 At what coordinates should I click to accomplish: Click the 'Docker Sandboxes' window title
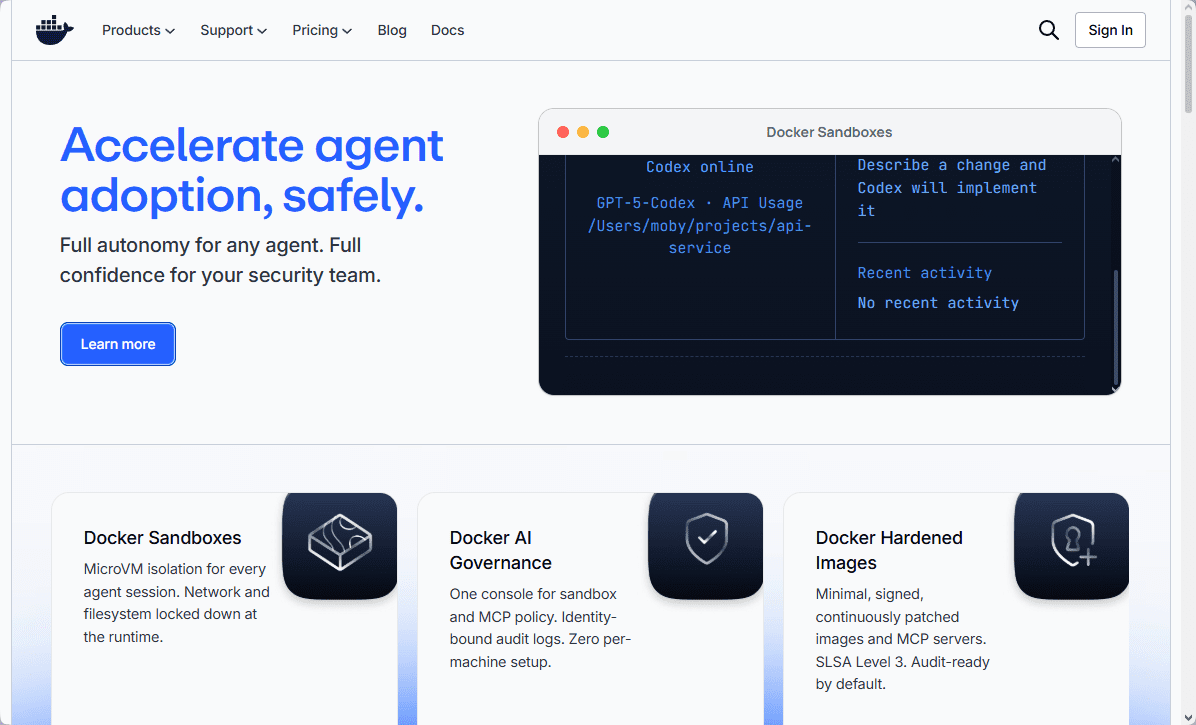(829, 132)
